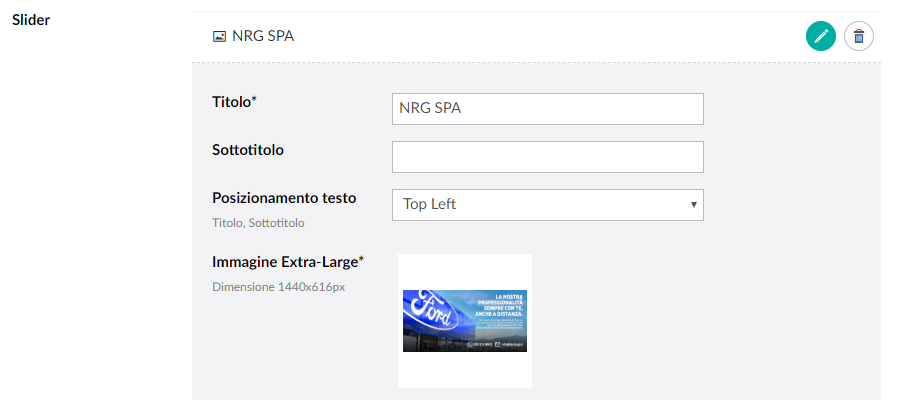
Task: Click the Posizionamento testo label
Action: tap(284, 198)
